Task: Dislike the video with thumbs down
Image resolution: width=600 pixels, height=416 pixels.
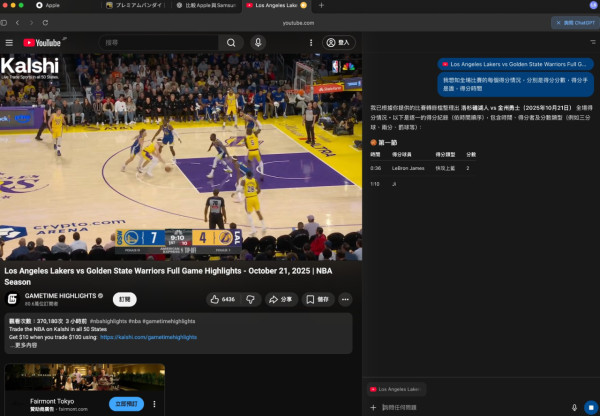Action: coord(250,299)
